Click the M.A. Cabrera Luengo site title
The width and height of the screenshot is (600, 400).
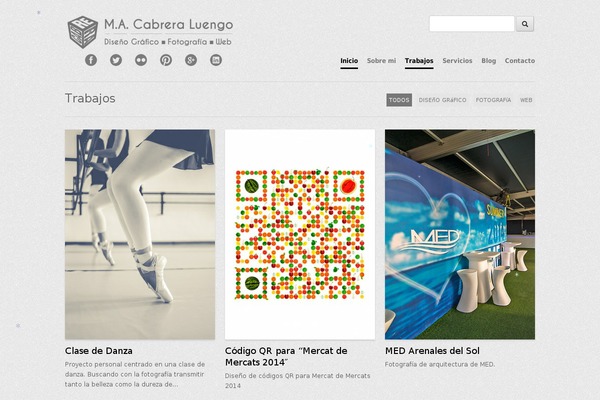(169, 24)
